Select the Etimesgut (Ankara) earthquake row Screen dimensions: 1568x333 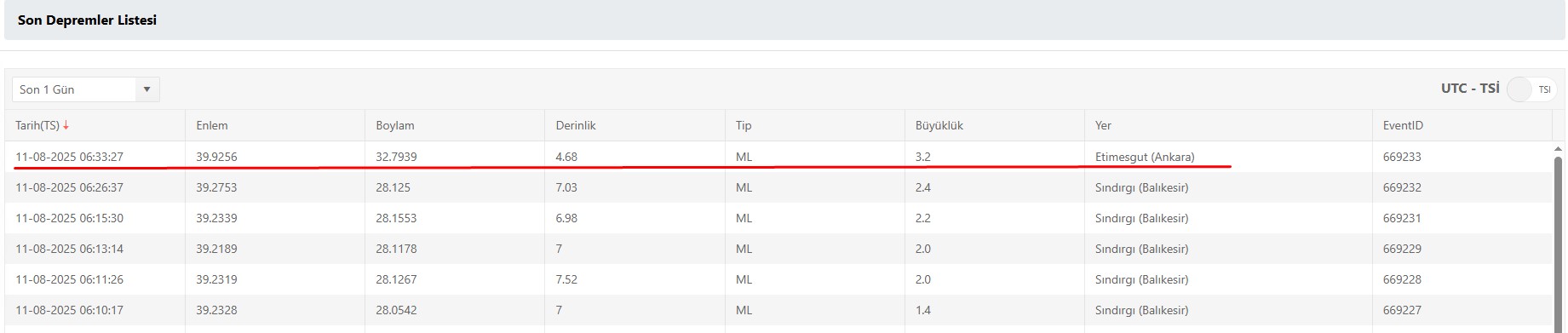(x=778, y=157)
